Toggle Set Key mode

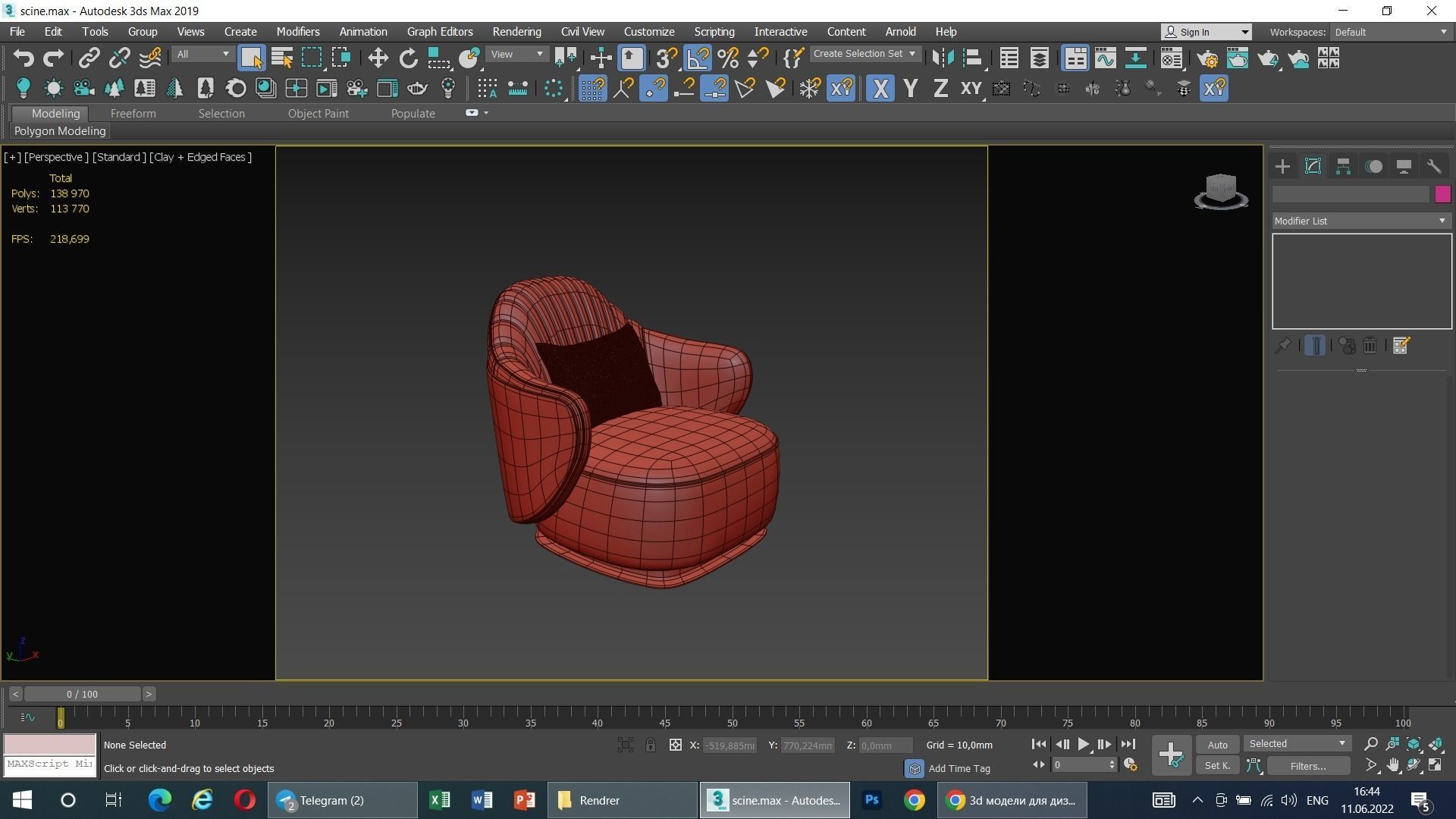(x=1217, y=766)
